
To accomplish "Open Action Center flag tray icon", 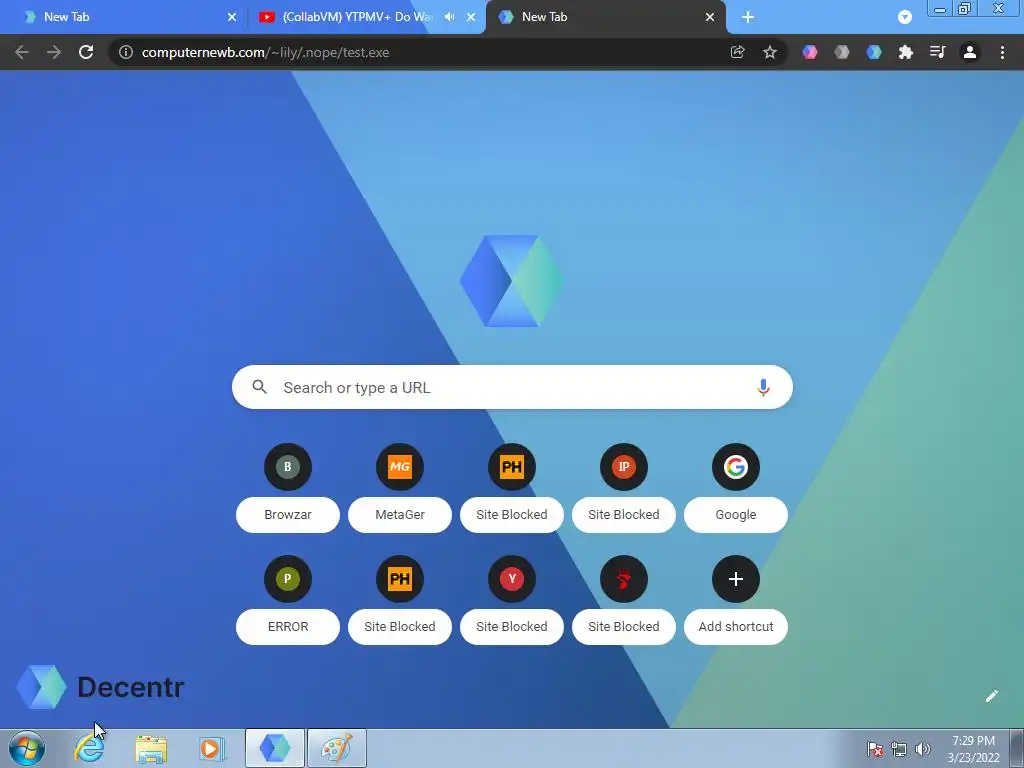I will (875, 749).
